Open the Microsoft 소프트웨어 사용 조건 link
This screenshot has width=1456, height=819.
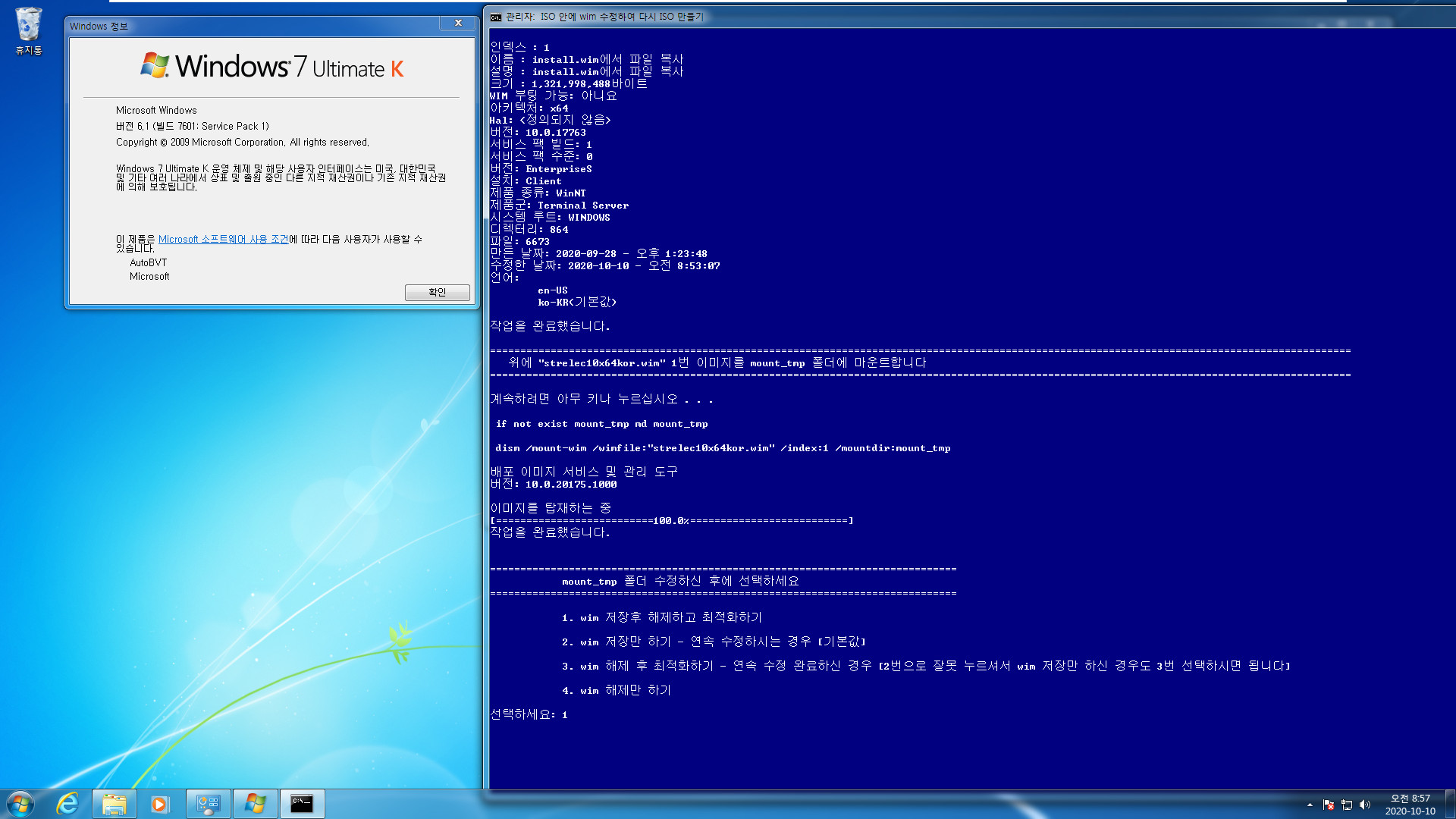coord(224,239)
